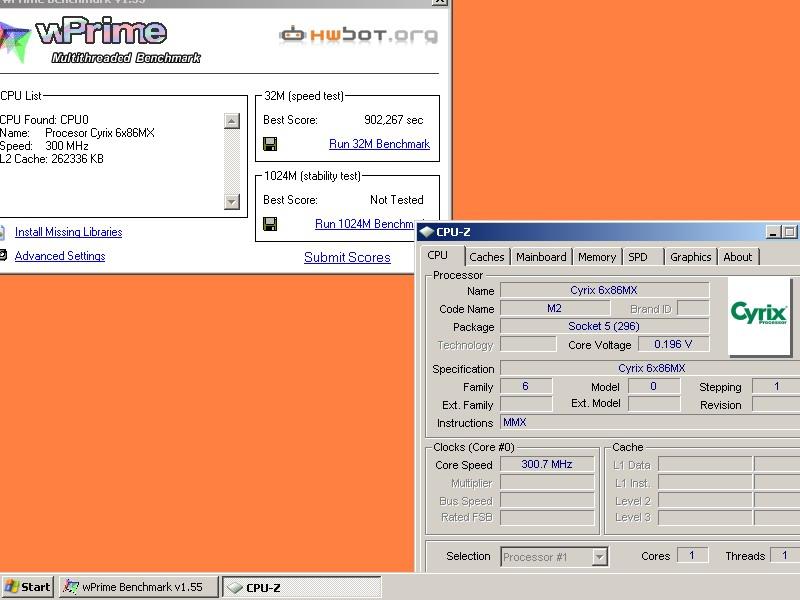The height and width of the screenshot is (600, 800).
Task: Click the Install Missing Libraries page icon
Action: tap(3, 232)
